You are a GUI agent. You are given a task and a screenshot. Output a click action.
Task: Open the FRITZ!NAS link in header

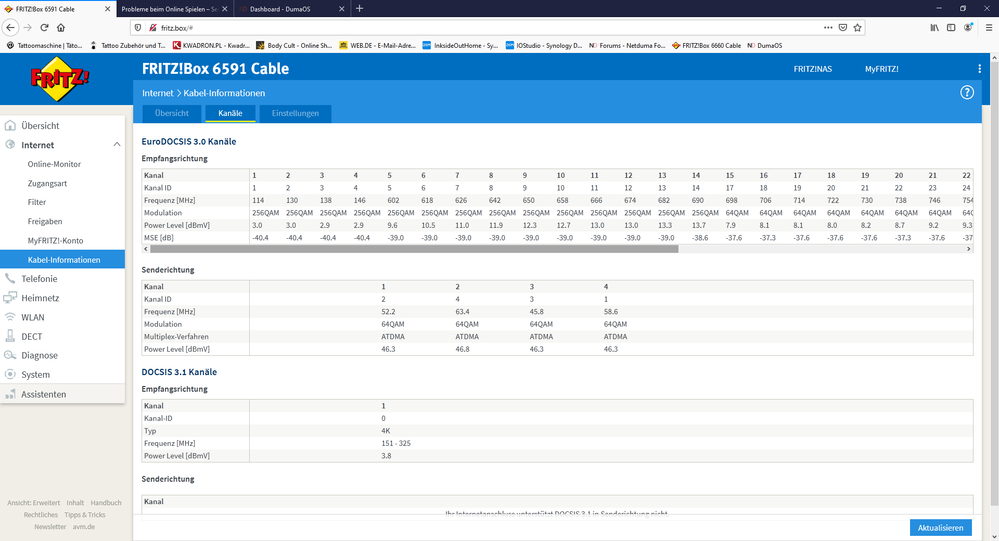pos(812,69)
